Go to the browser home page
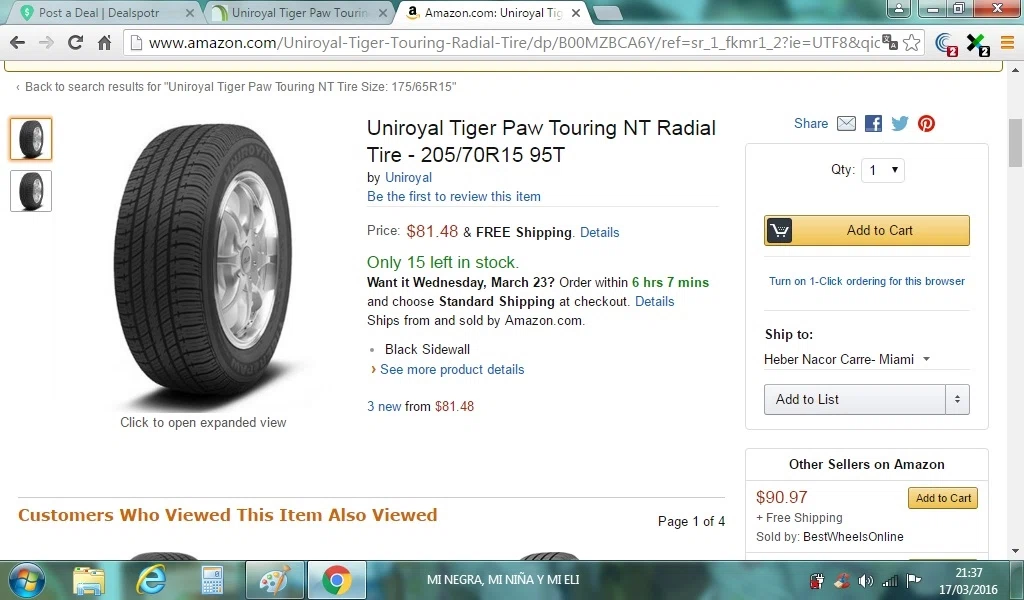1024x600 pixels. click(x=104, y=43)
